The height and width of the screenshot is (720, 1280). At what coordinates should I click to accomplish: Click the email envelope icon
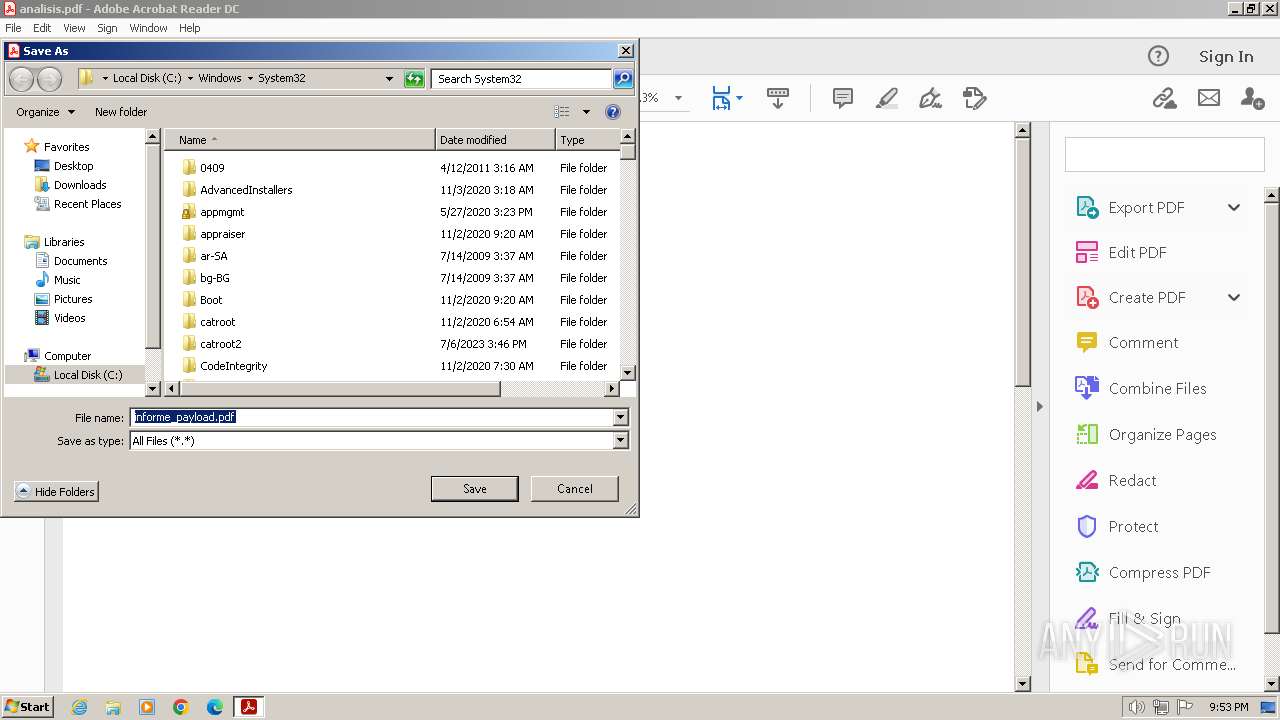coord(1209,98)
